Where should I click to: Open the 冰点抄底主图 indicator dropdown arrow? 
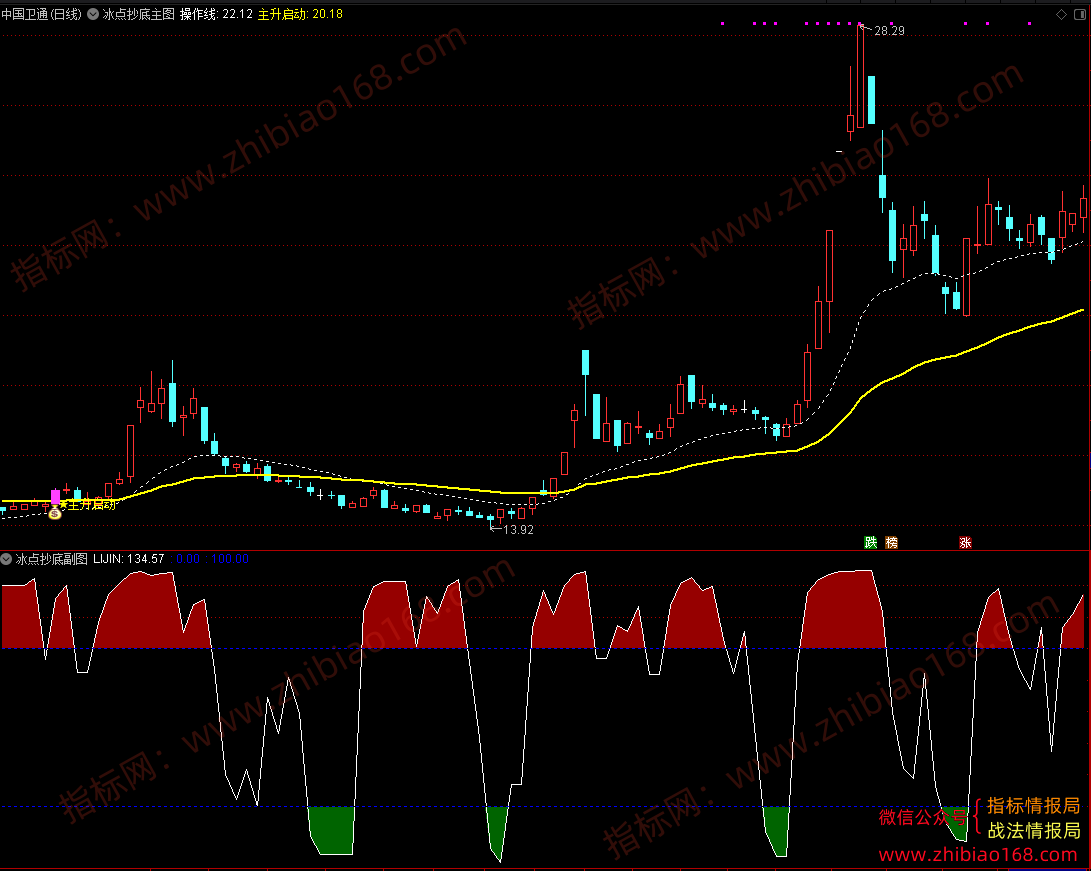point(93,14)
